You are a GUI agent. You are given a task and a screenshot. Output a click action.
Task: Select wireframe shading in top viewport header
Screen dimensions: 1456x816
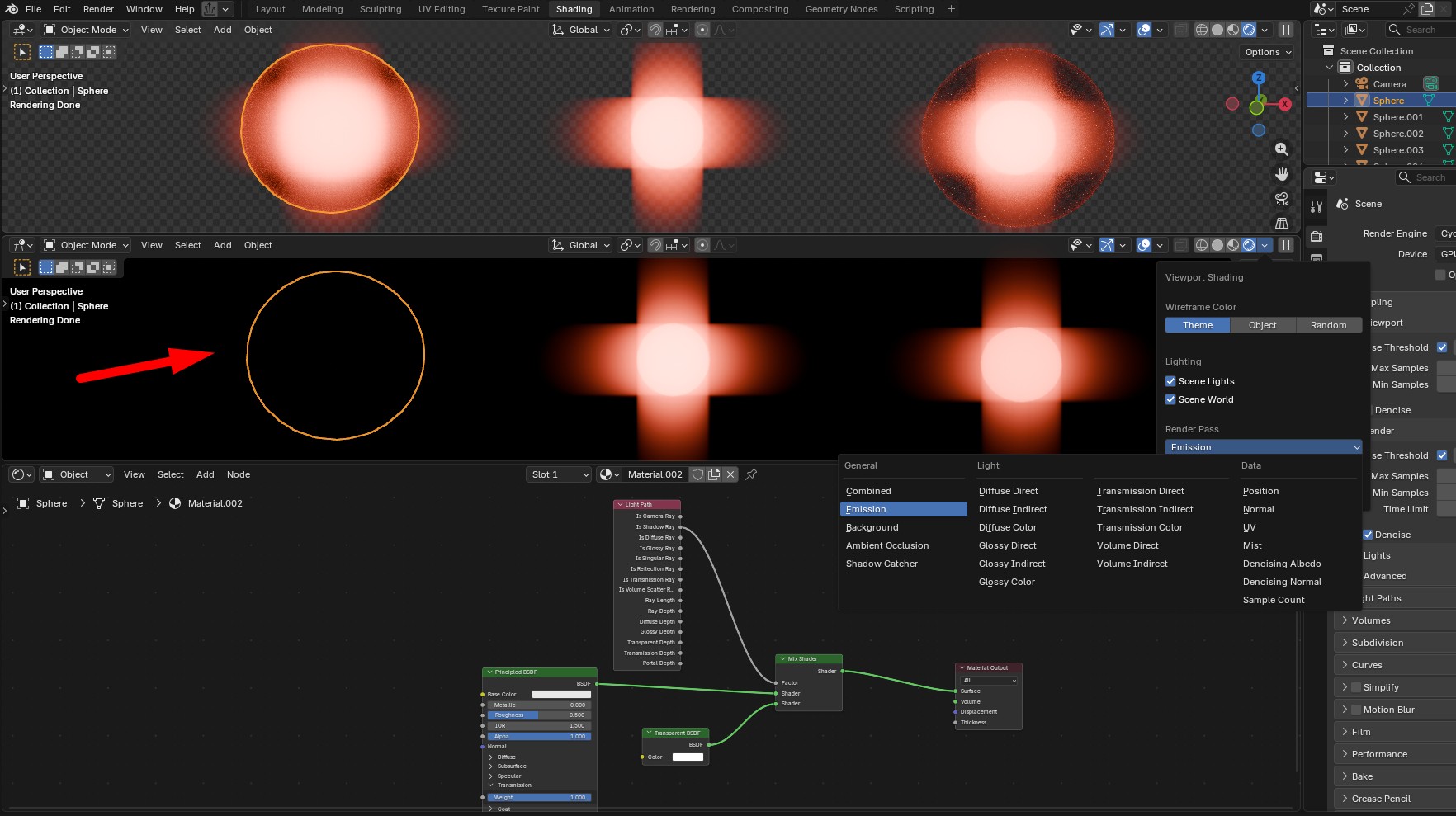click(1202, 30)
